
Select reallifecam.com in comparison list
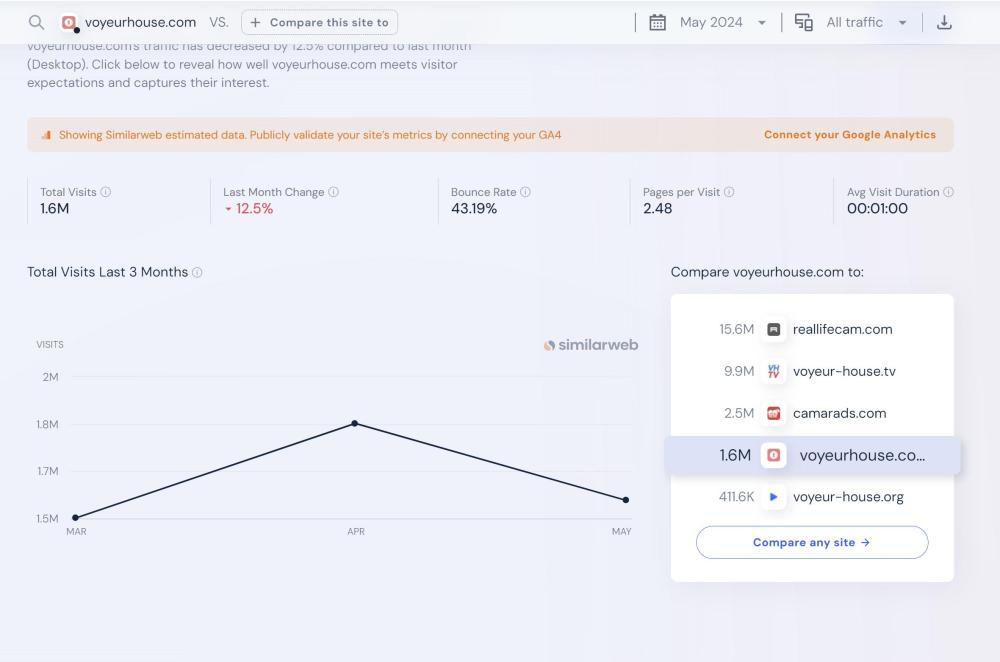pos(841,329)
